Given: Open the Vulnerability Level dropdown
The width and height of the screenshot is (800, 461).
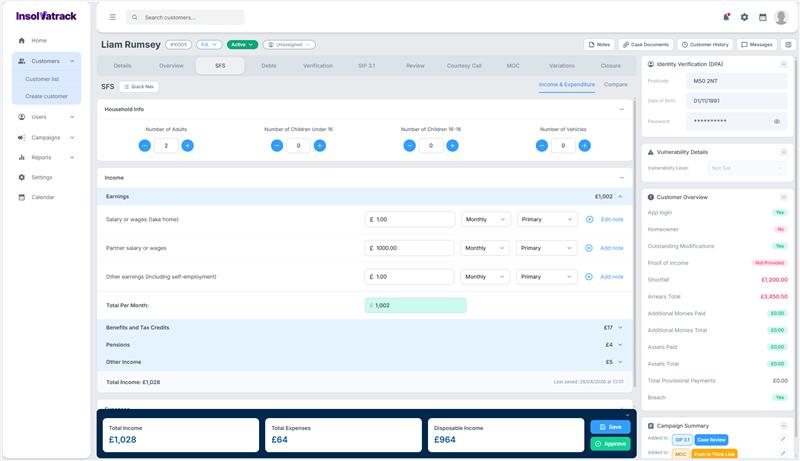Looking at the screenshot, I should click(747, 168).
